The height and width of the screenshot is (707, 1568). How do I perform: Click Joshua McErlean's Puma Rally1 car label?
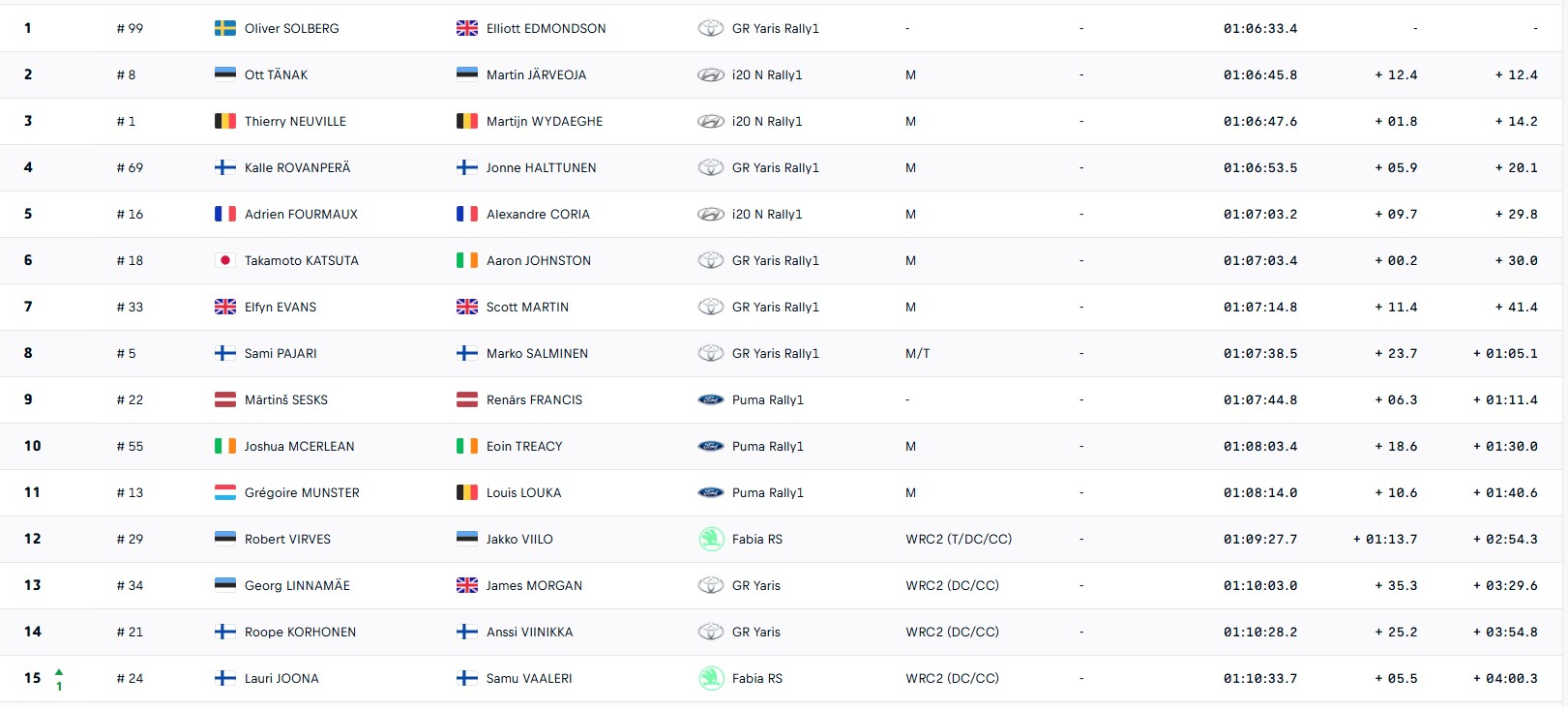tap(767, 446)
